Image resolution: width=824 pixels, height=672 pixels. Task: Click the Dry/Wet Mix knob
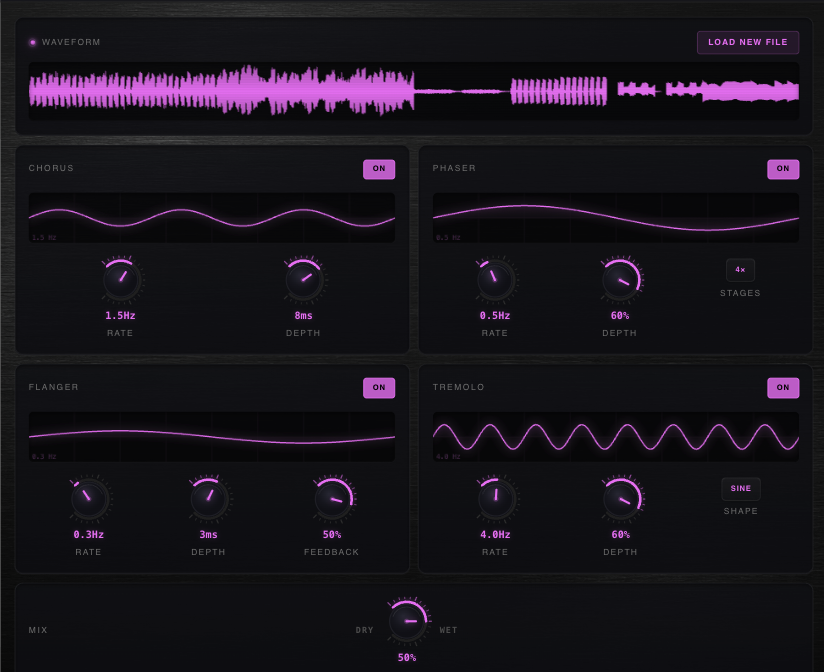point(407,621)
